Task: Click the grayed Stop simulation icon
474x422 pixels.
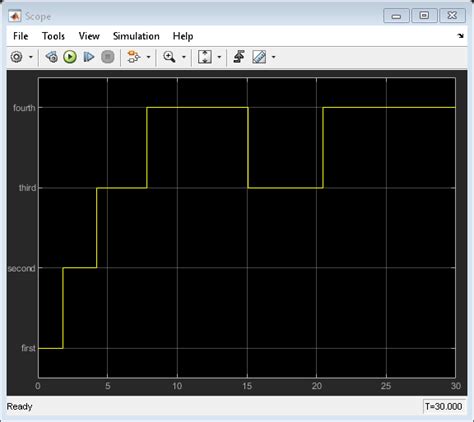Action: pos(107,57)
